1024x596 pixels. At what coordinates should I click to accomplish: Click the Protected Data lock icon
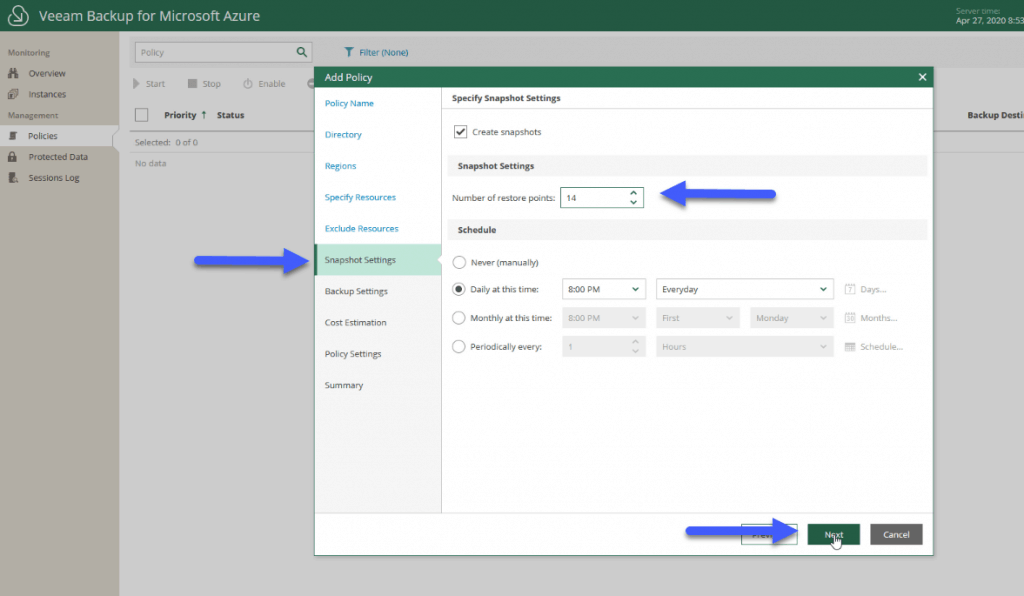coord(12,157)
